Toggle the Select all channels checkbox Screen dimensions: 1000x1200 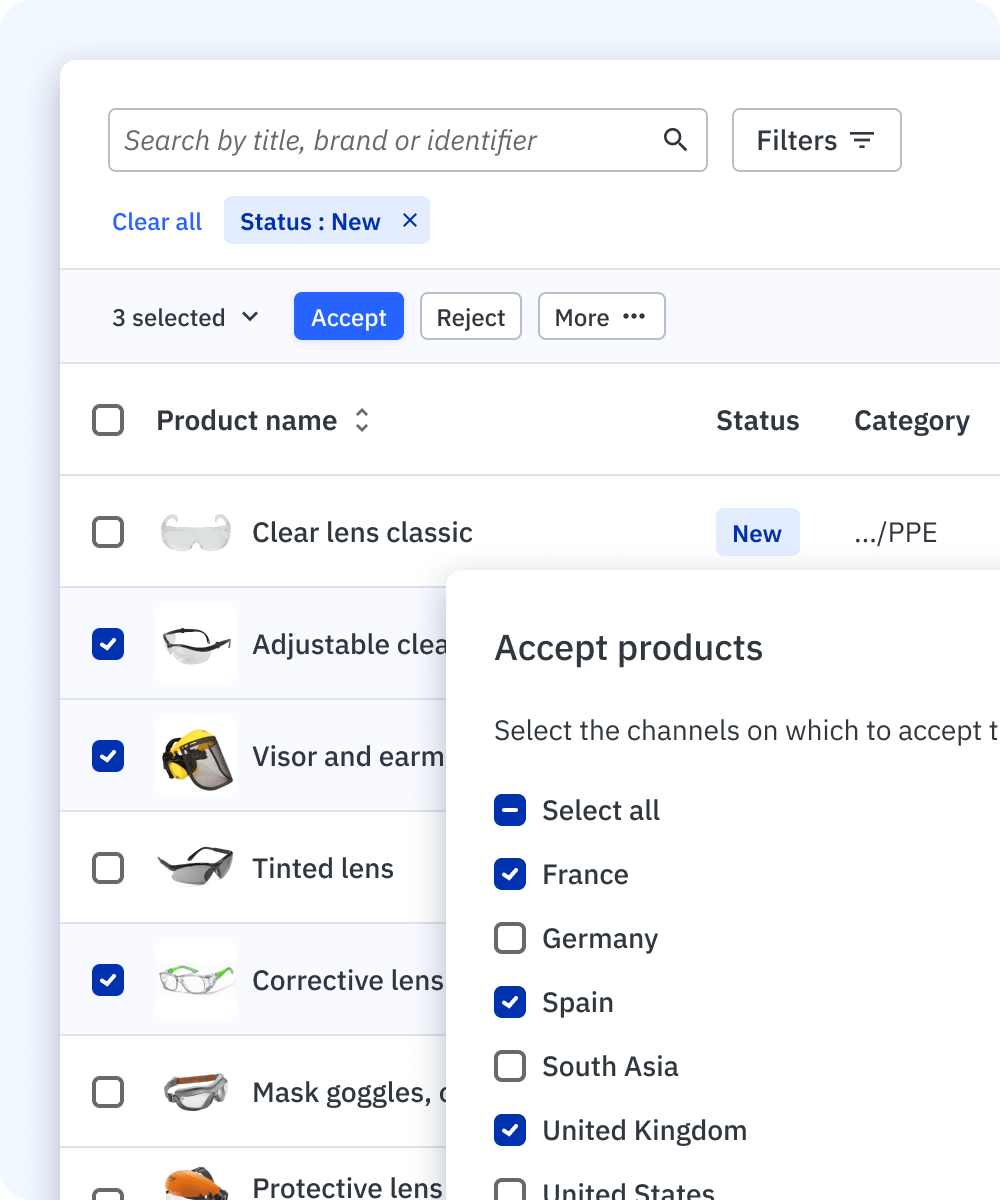[510, 810]
